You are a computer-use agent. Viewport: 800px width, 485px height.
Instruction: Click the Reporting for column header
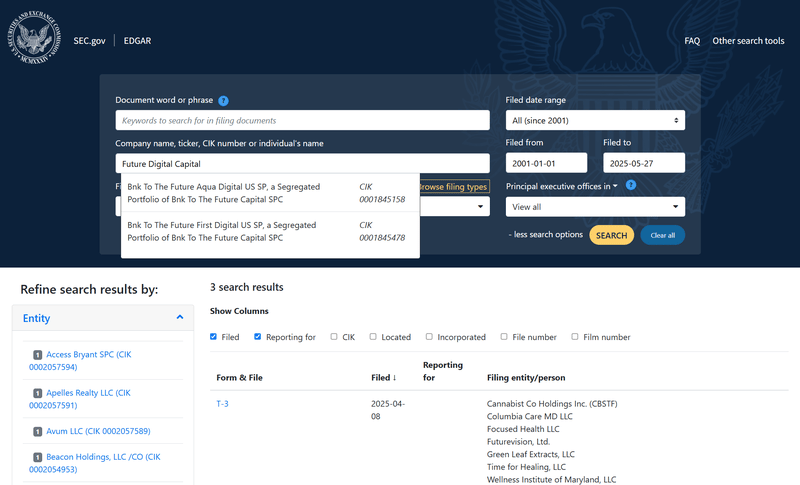pos(443,371)
